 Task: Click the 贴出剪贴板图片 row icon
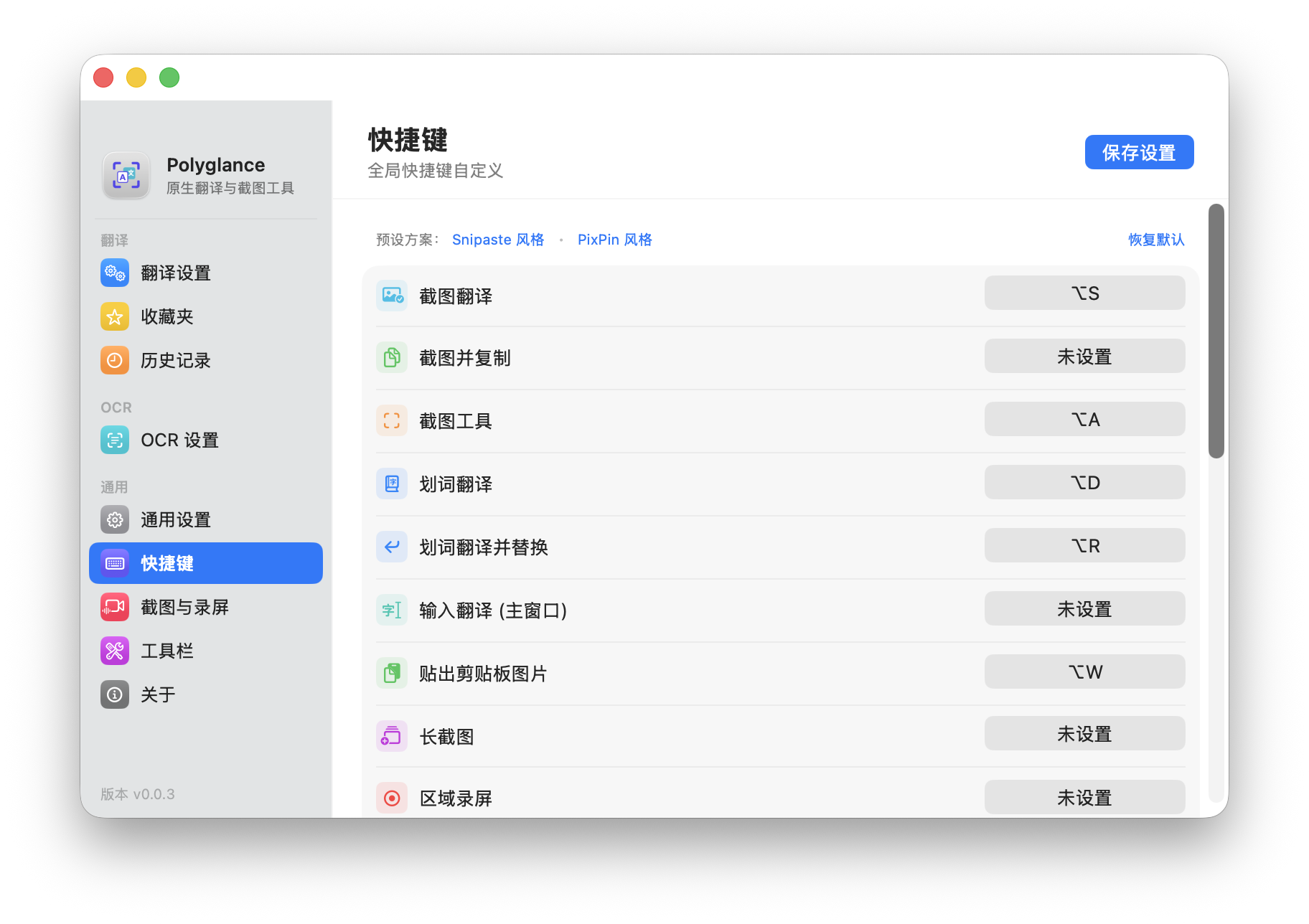click(x=392, y=673)
